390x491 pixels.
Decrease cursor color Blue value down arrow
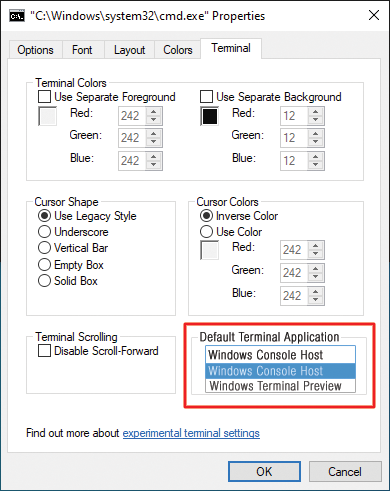(315, 299)
